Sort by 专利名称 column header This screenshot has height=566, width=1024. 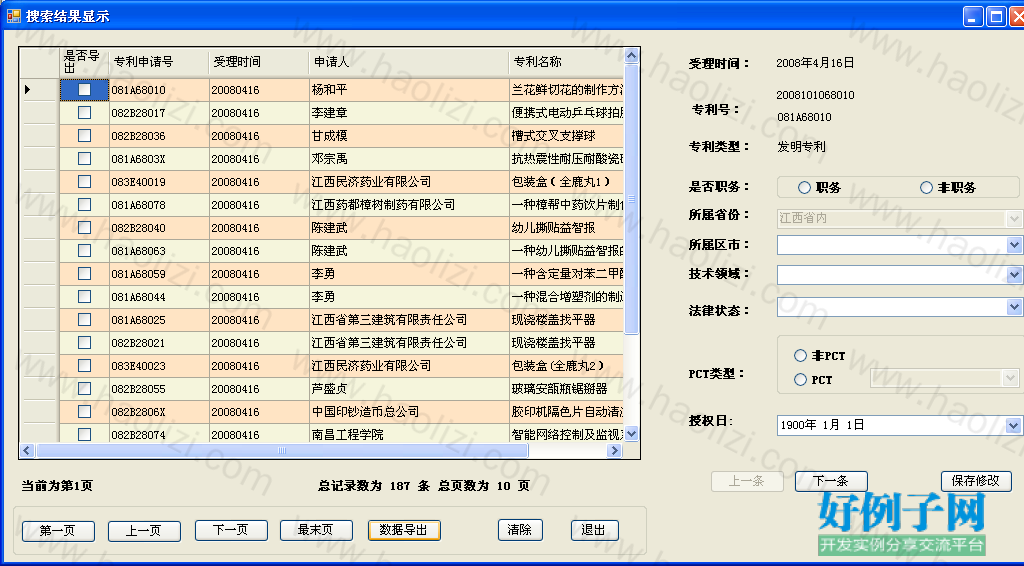[566, 62]
